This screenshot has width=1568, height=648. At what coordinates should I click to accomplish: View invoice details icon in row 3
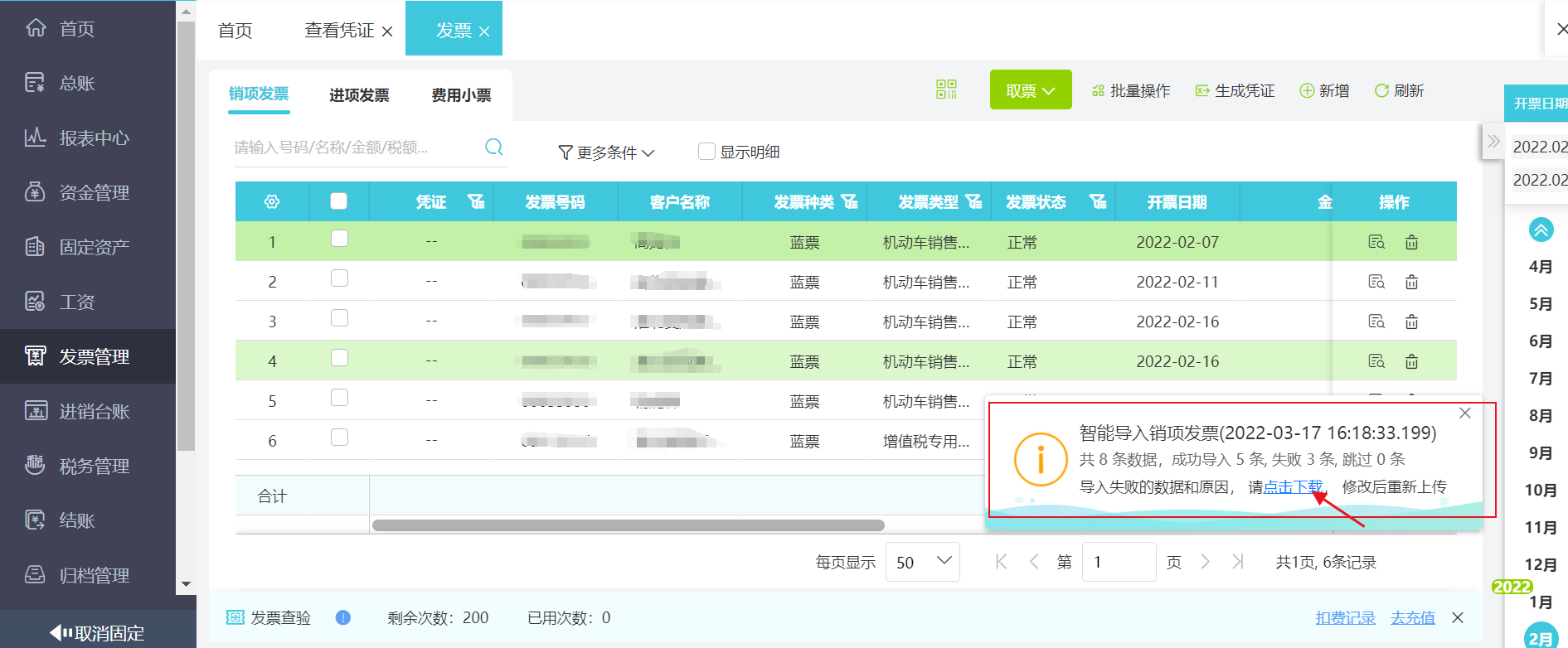pos(1376,322)
